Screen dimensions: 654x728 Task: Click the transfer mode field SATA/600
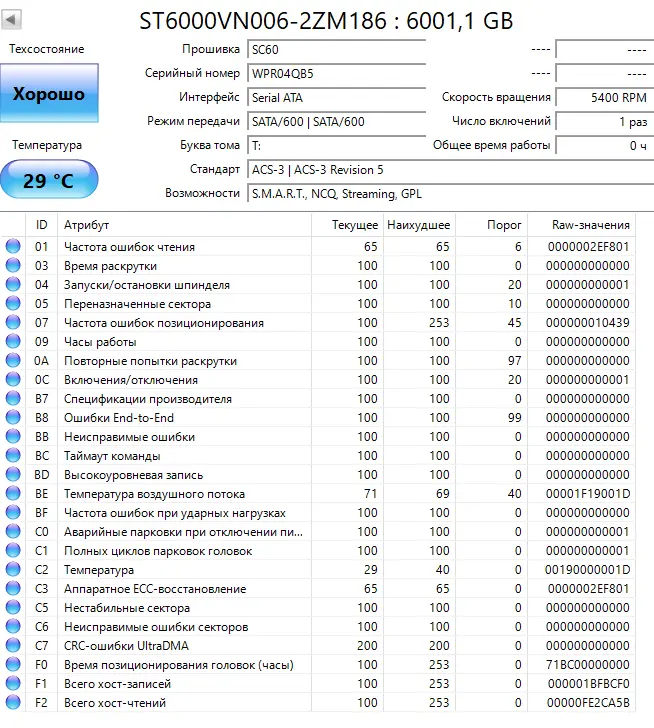(337, 122)
